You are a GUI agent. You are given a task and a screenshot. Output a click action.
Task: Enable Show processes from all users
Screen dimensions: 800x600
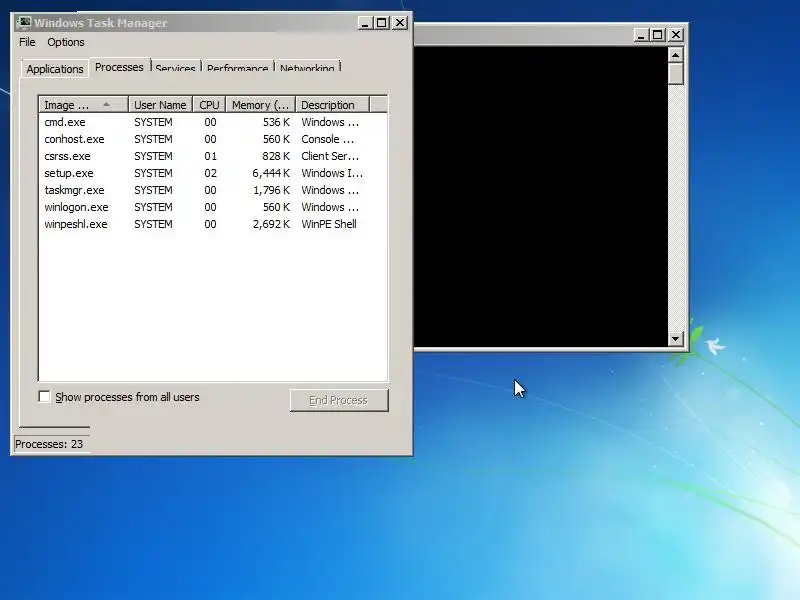(44, 396)
